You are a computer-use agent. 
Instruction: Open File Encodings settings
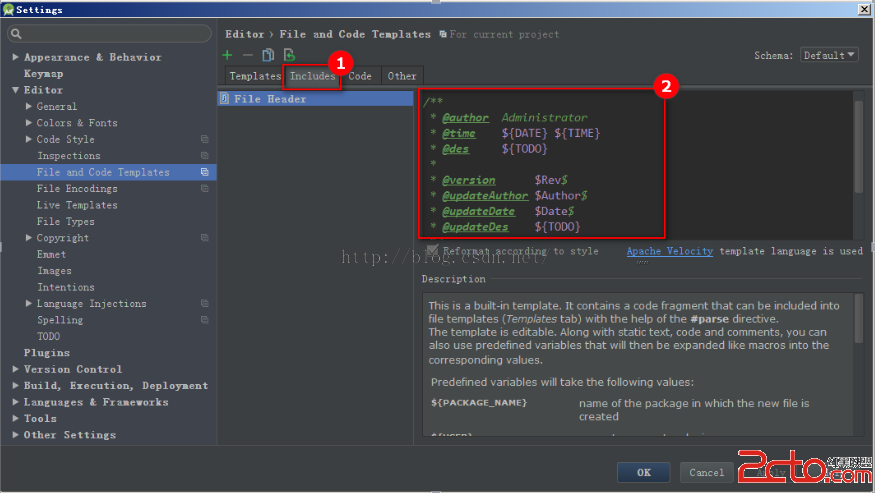pyautogui.click(x=77, y=188)
